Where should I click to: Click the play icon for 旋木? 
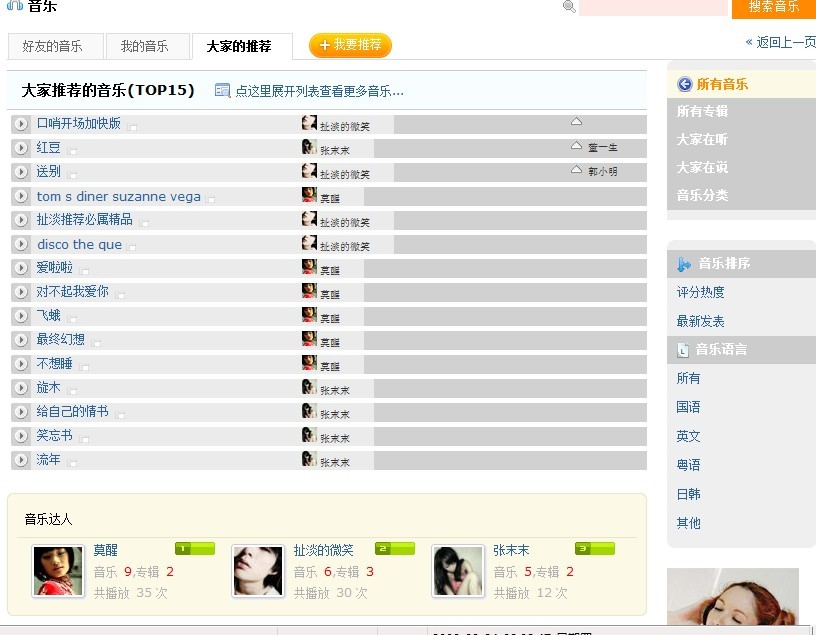21,387
